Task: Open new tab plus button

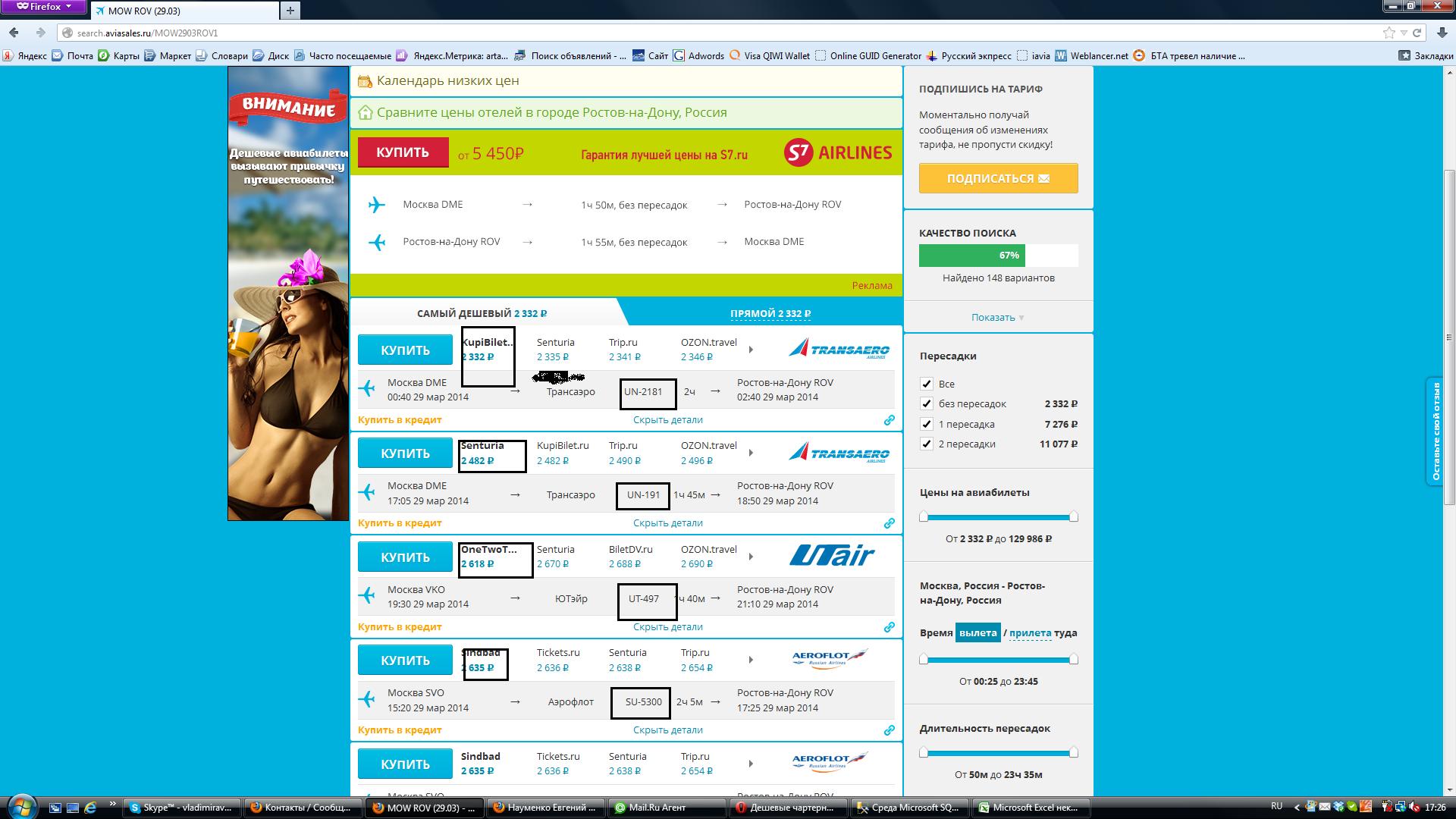Action: click(290, 10)
